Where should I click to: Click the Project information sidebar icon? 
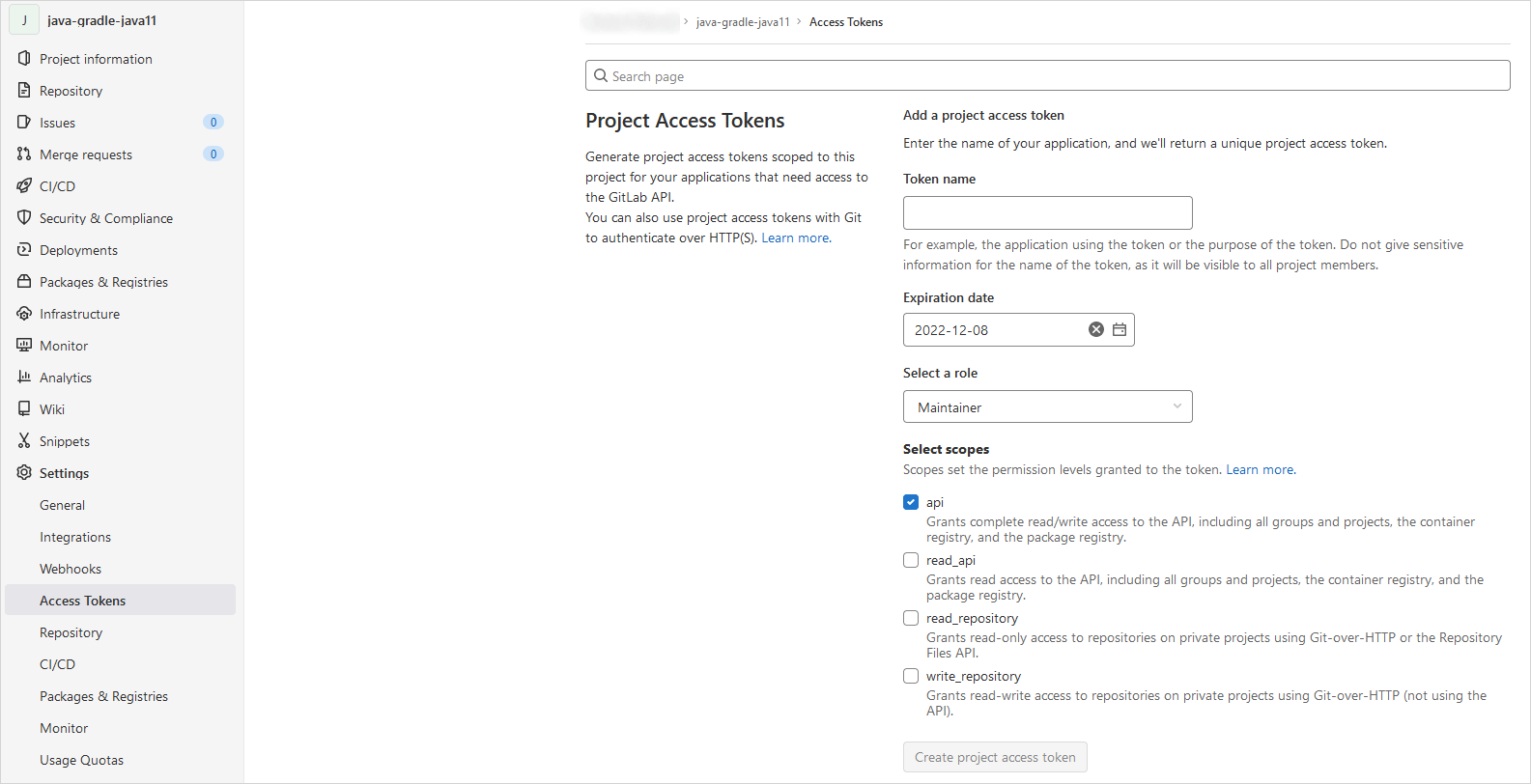pos(24,59)
